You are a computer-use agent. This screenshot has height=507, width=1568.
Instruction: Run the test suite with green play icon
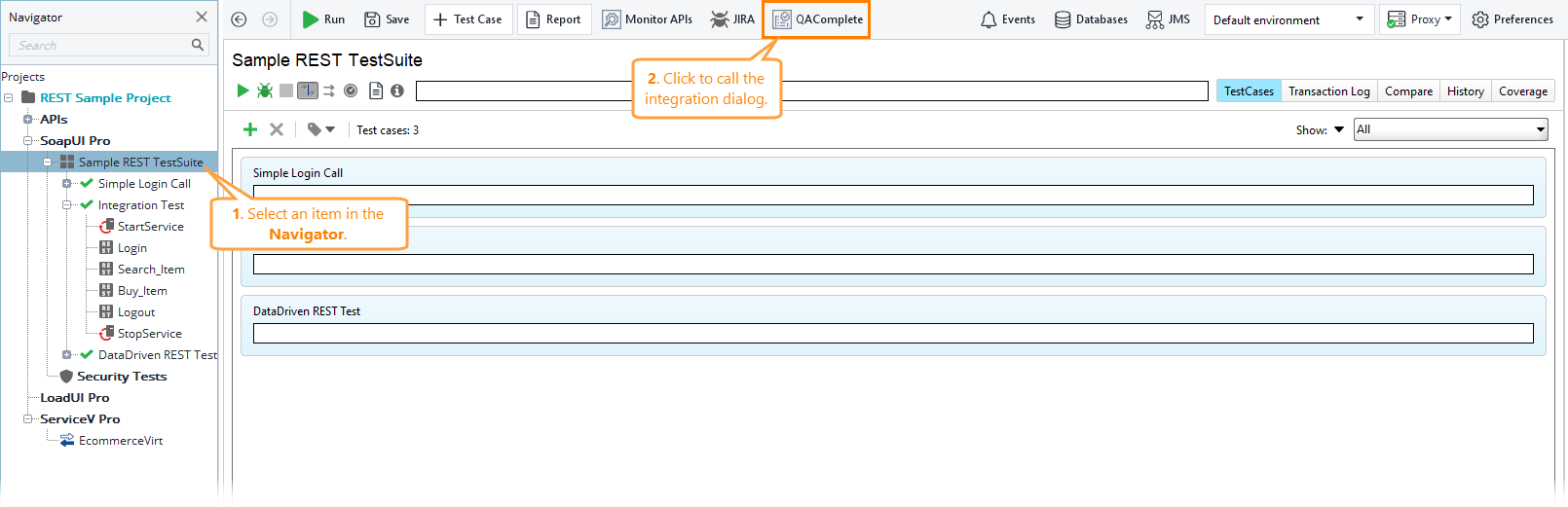click(243, 91)
